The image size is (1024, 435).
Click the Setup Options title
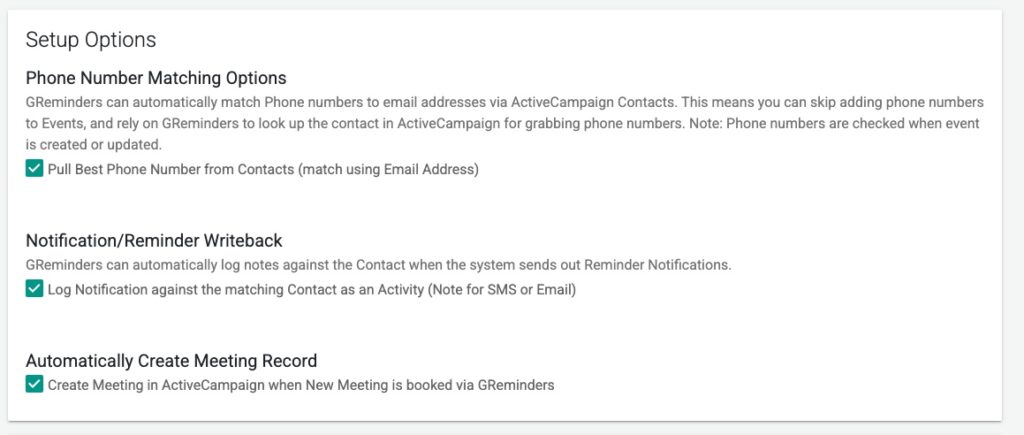click(x=91, y=40)
